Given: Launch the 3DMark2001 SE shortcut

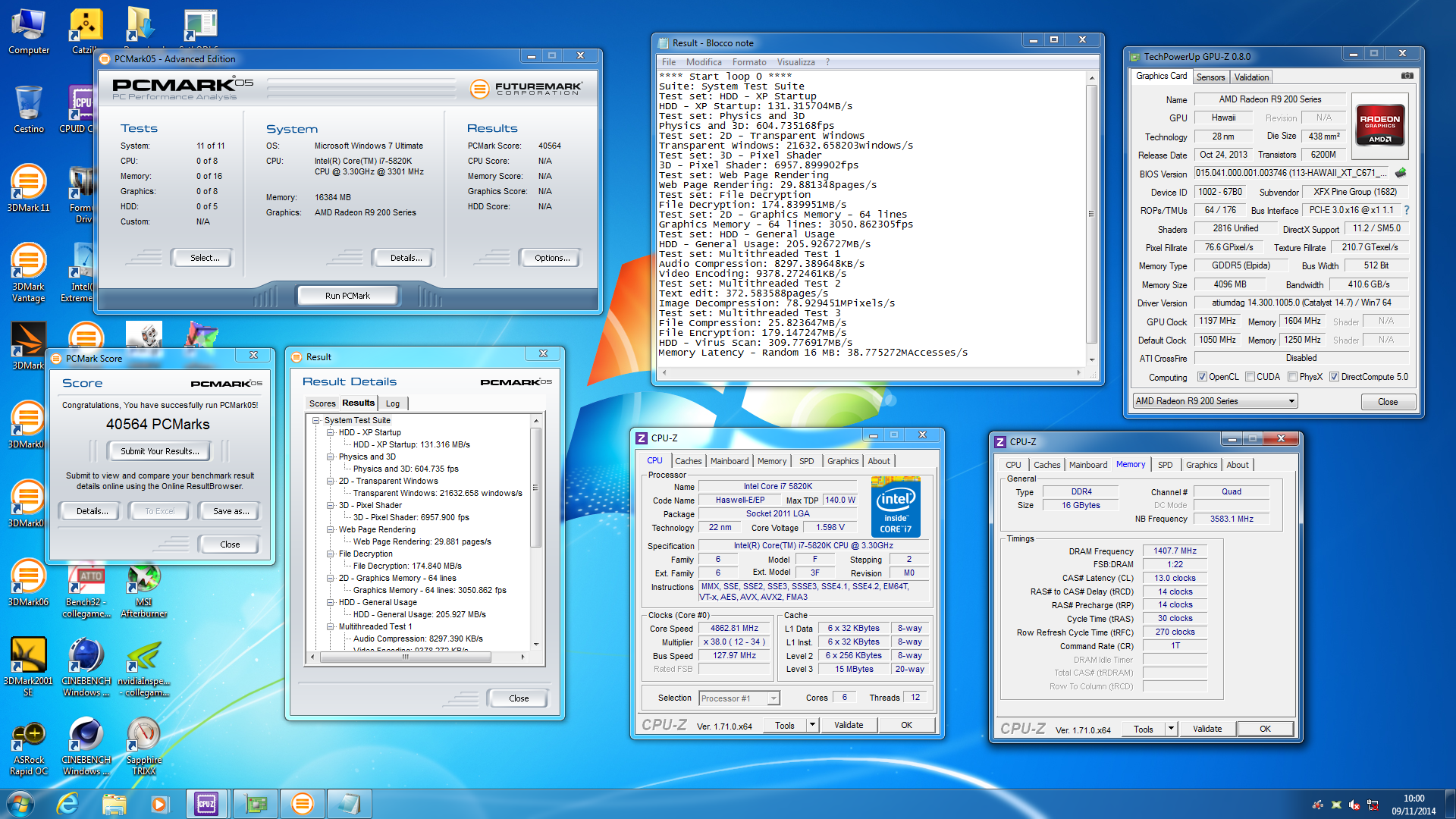Looking at the screenshot, I should 29,666.
